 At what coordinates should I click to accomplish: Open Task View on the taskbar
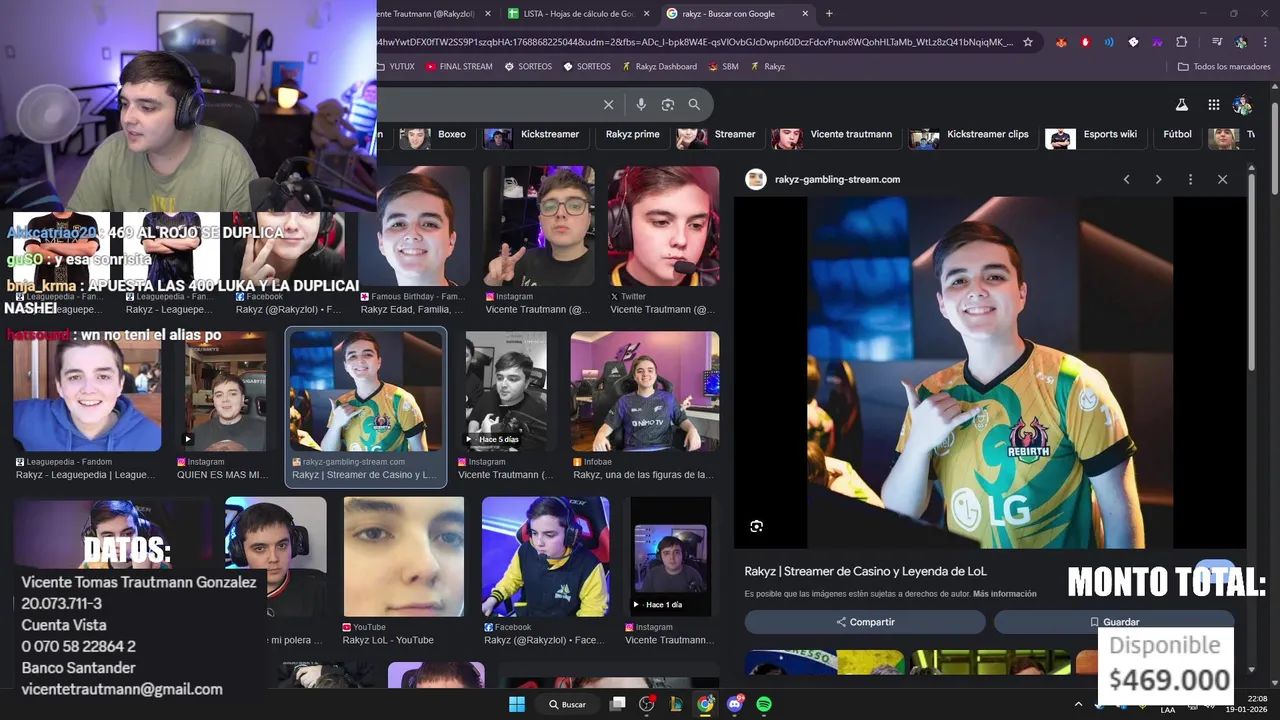click(x=618, y=704)
